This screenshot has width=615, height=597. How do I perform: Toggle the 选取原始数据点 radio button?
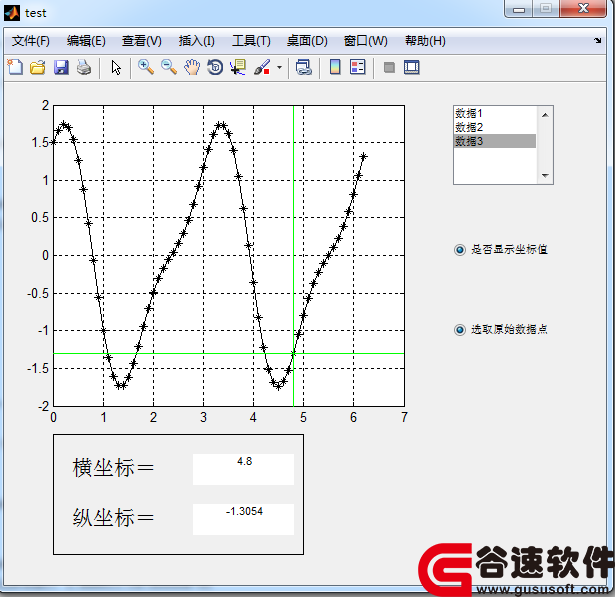coord(460,330)
